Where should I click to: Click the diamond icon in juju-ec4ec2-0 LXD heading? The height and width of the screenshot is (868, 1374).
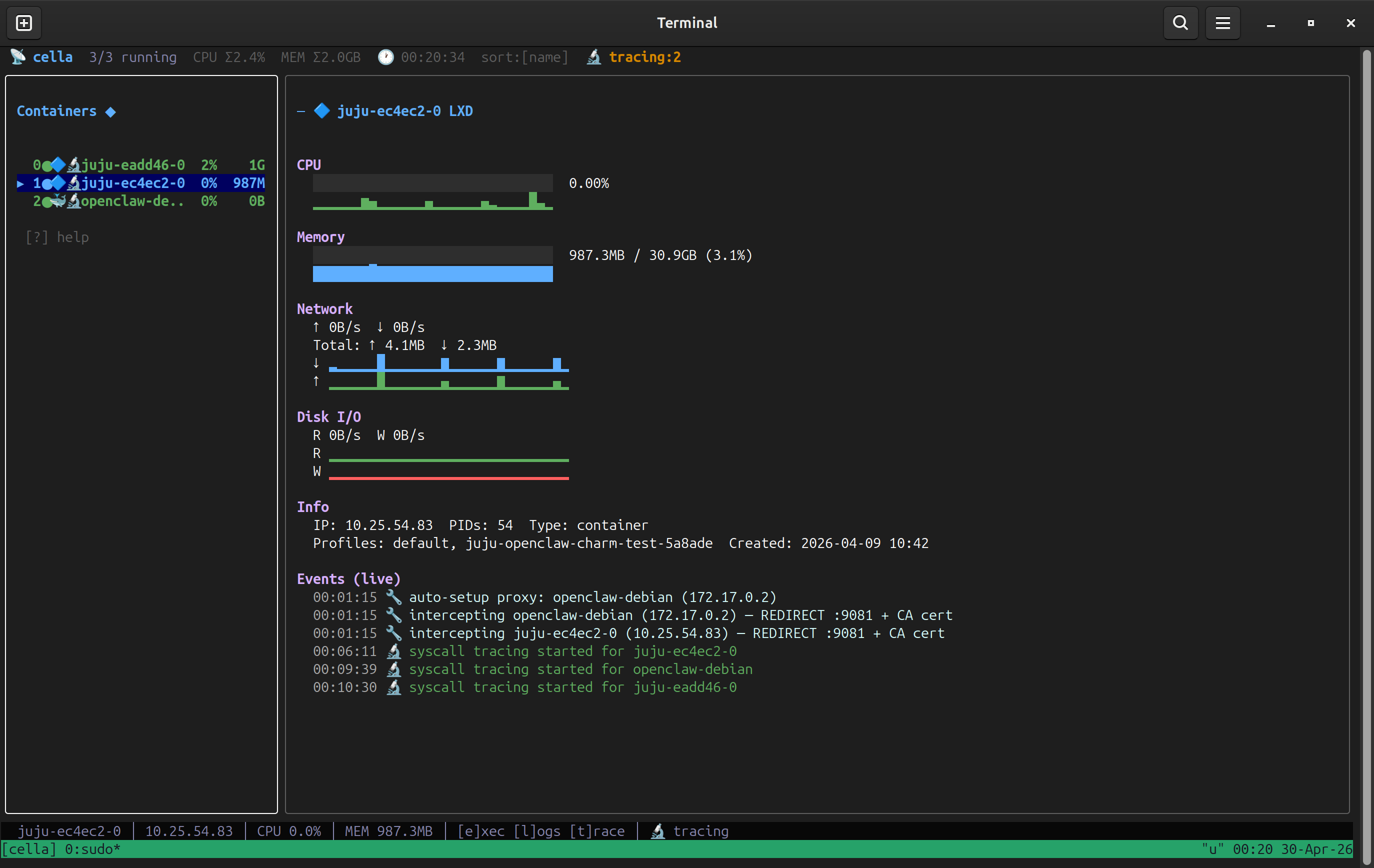click(x=322, y=110)
